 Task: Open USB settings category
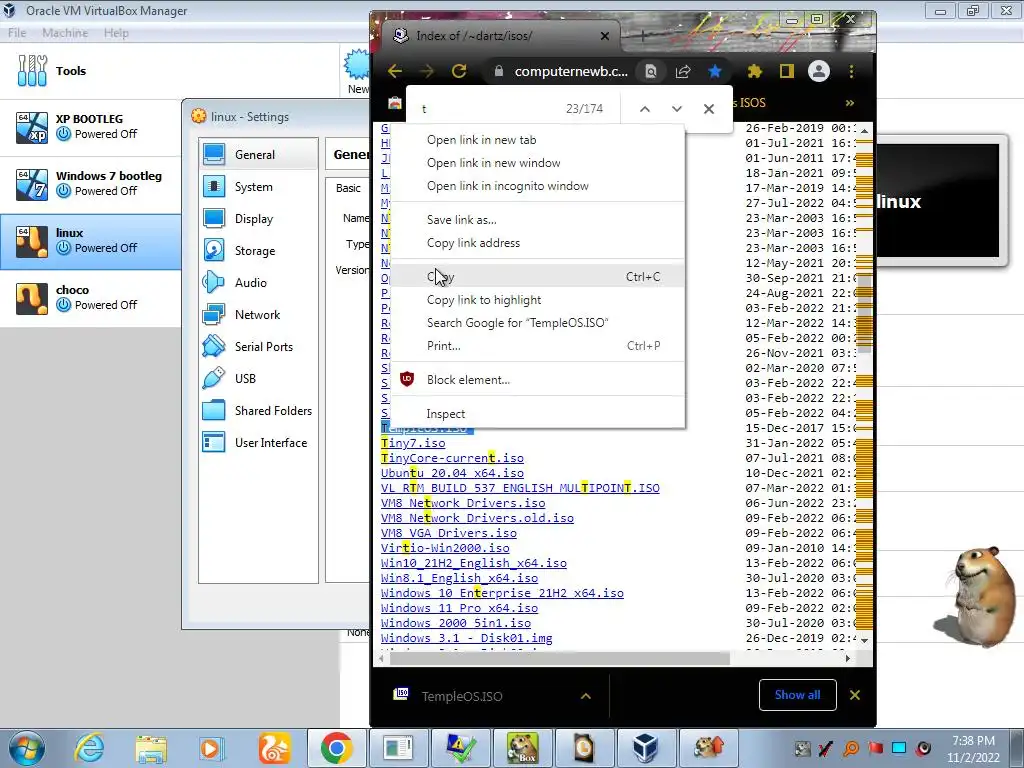[259, 379]
